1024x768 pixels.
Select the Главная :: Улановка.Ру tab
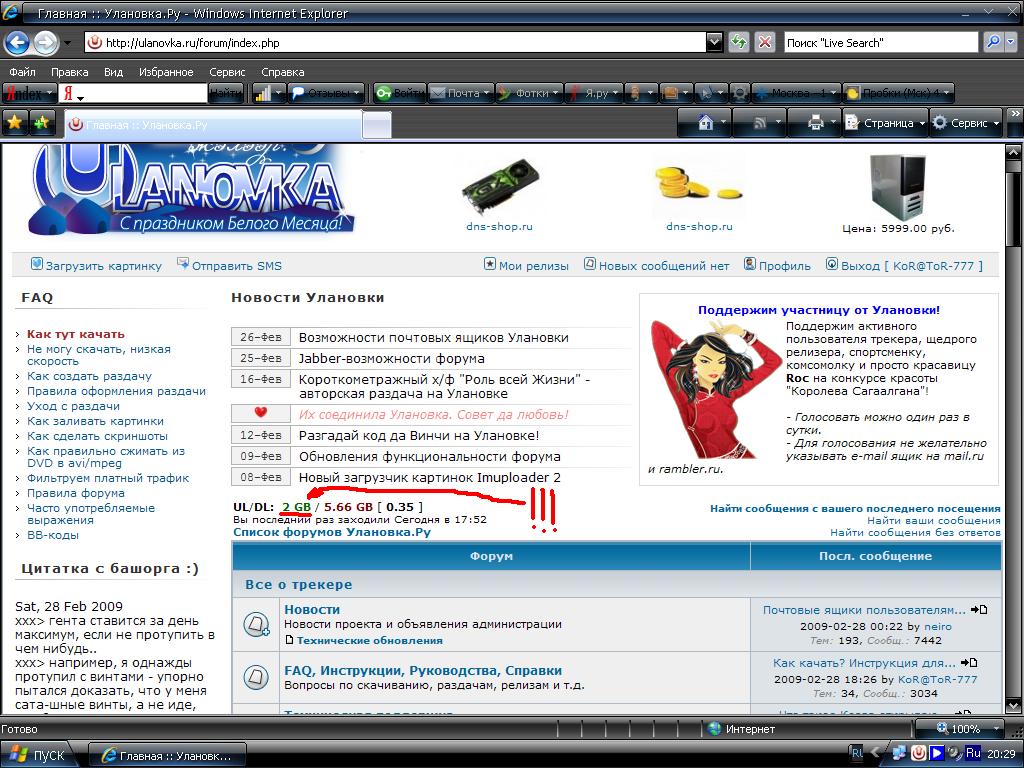click(x=212, y=125)
